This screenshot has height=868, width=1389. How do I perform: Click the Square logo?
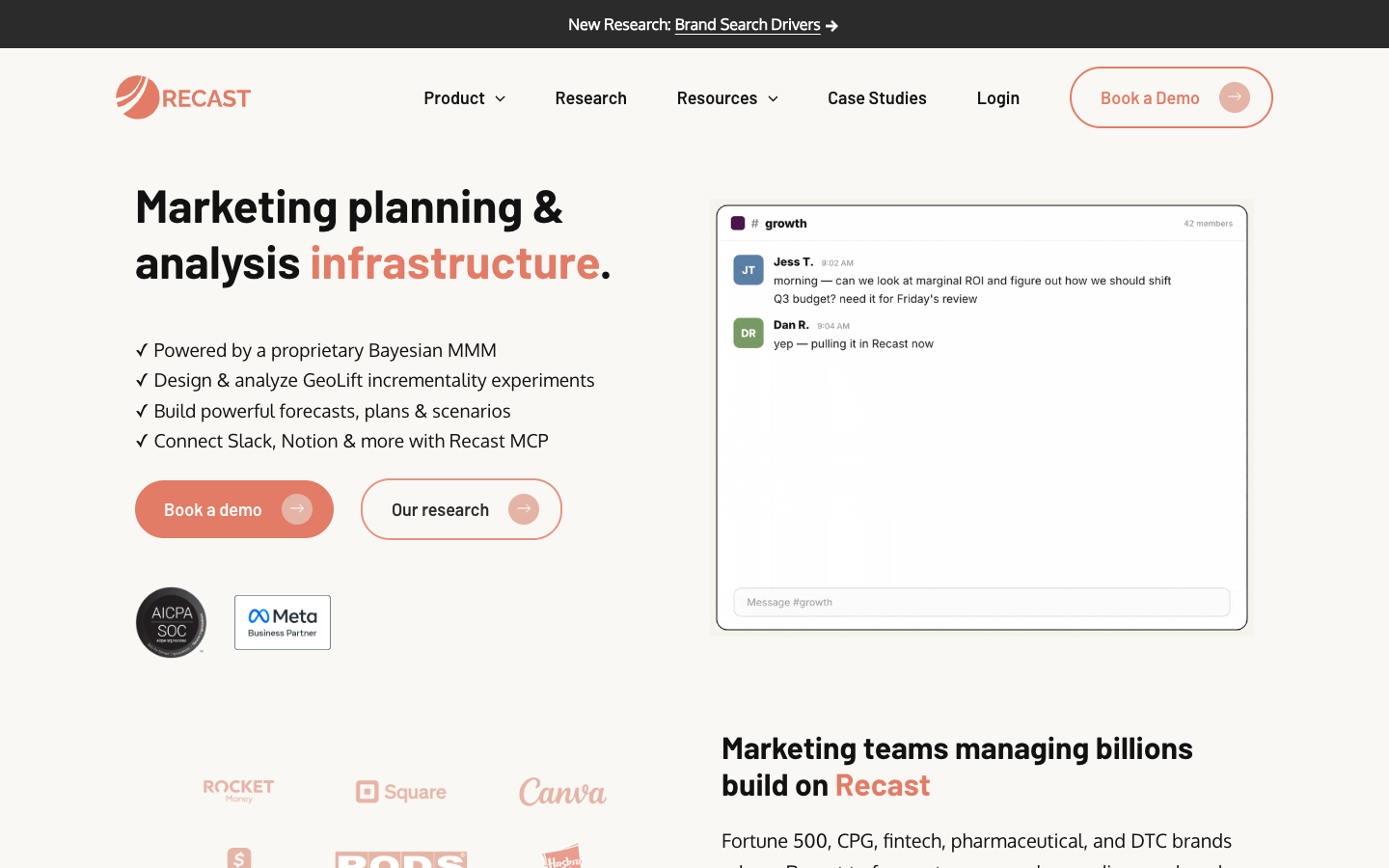401,792
